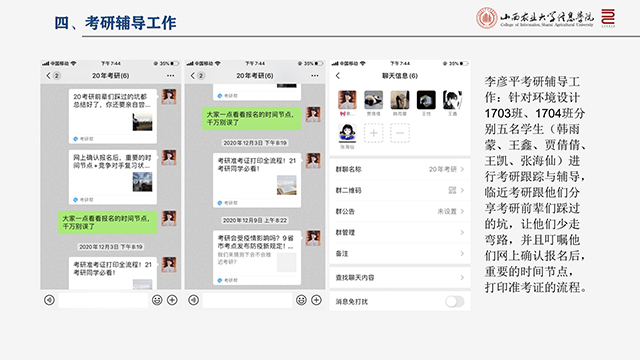Click the green message in first chat screenshot

[x=107, y=222]
